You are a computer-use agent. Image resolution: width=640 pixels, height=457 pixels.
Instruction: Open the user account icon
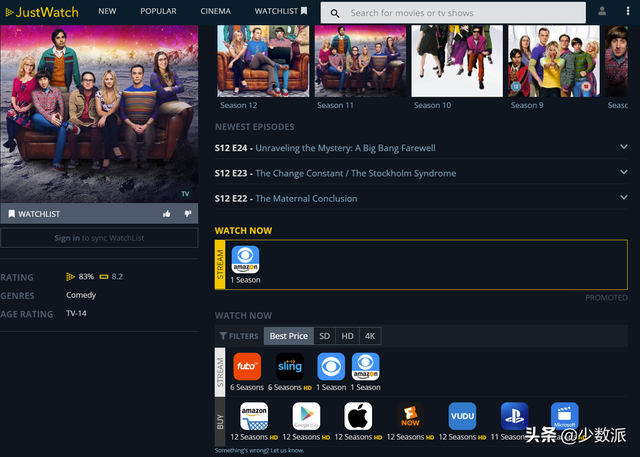coord(602,11)
